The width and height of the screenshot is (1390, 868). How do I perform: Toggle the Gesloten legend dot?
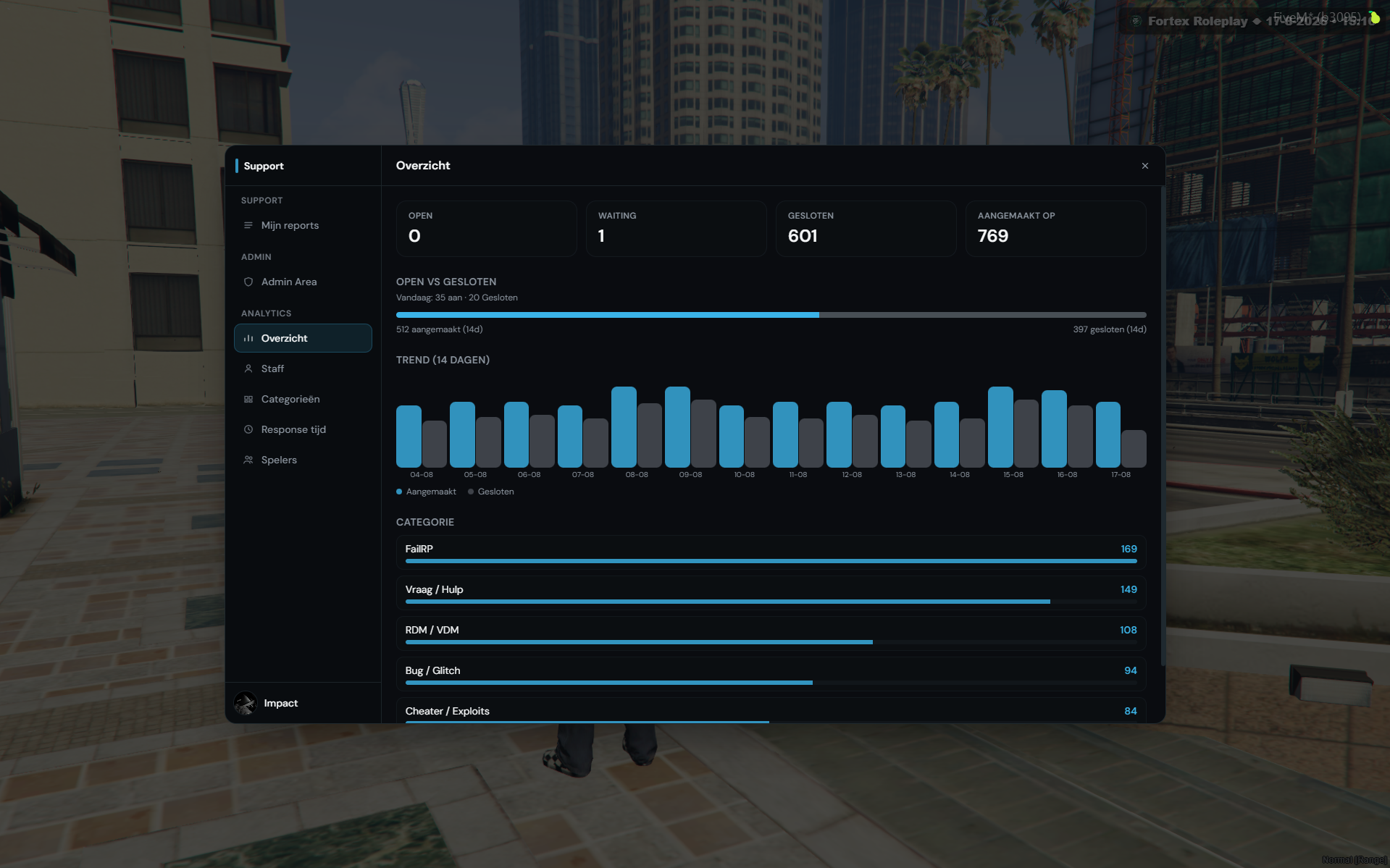(471, 492)
